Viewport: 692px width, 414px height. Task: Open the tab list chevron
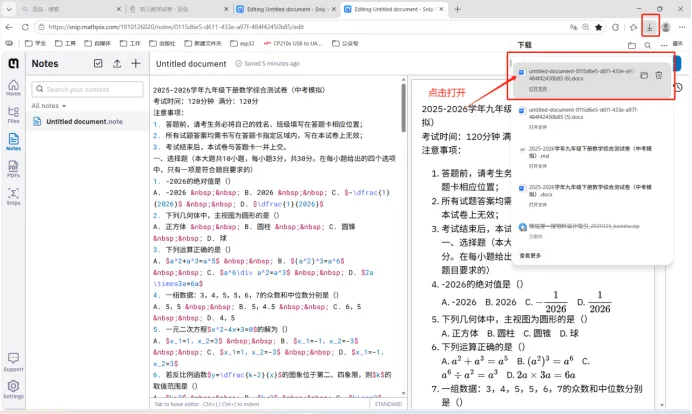(9, 9)
